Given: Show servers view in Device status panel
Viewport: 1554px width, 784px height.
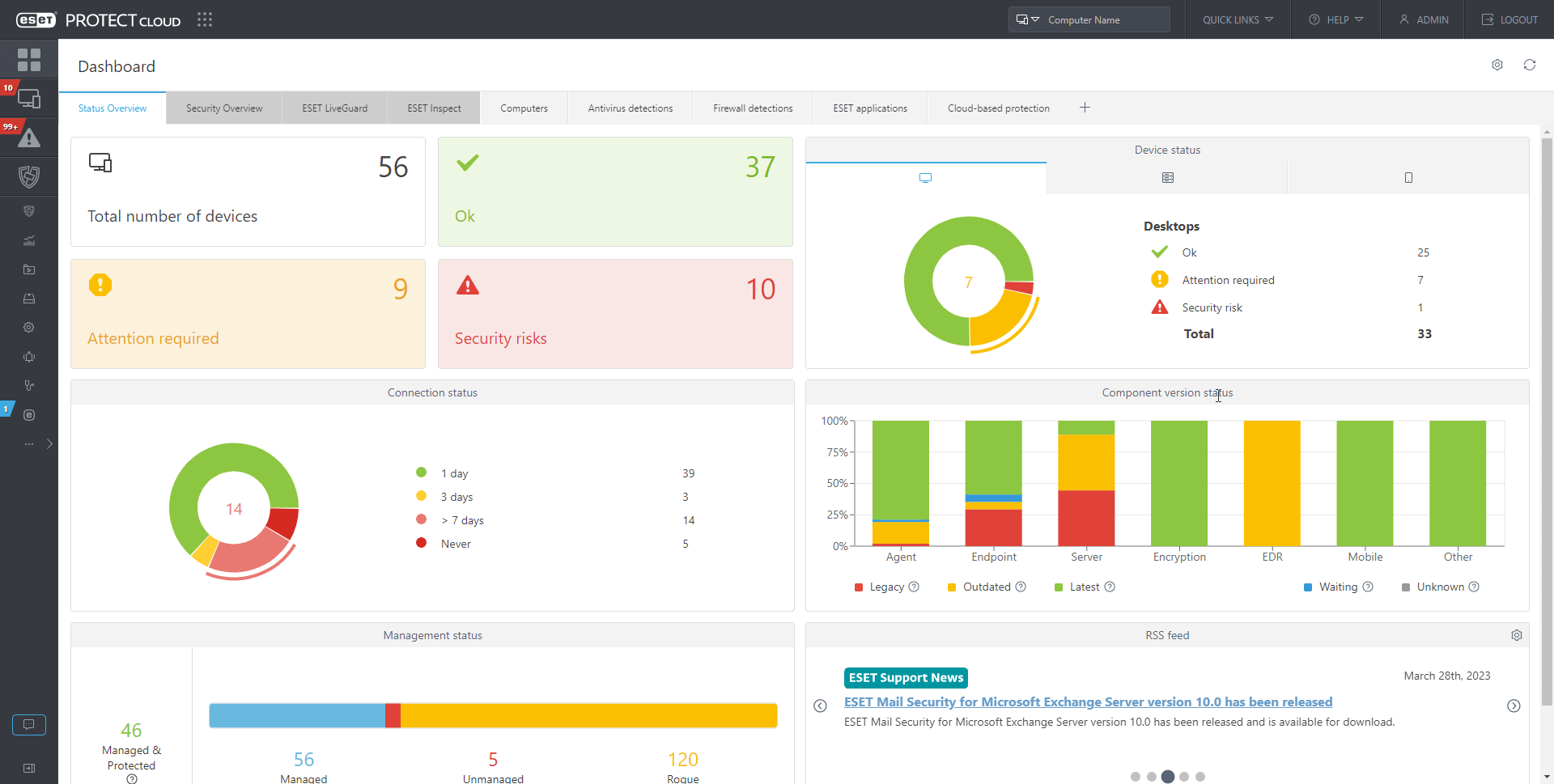Looking at the screenshot, I should coord(1167,178).
